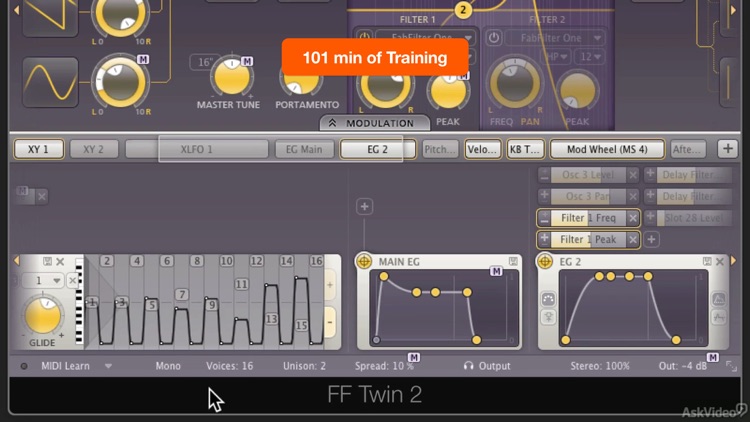Screen dimensions: 750x422
Task: Toggle invert on Slot 28 Level slot
Action: pyautogui.click(x=650, y=218)
